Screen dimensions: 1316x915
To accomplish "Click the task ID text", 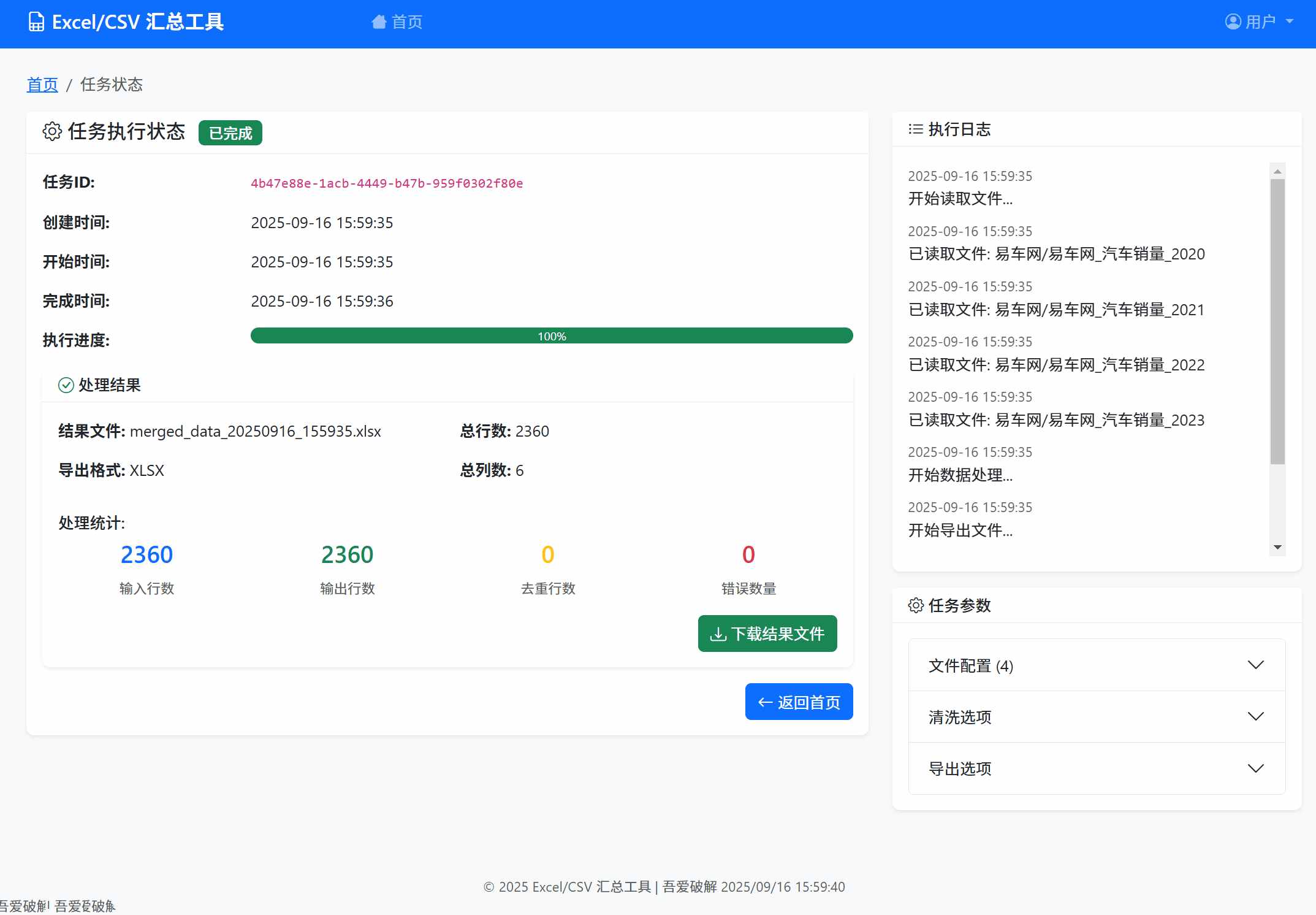I will [387, 183].
